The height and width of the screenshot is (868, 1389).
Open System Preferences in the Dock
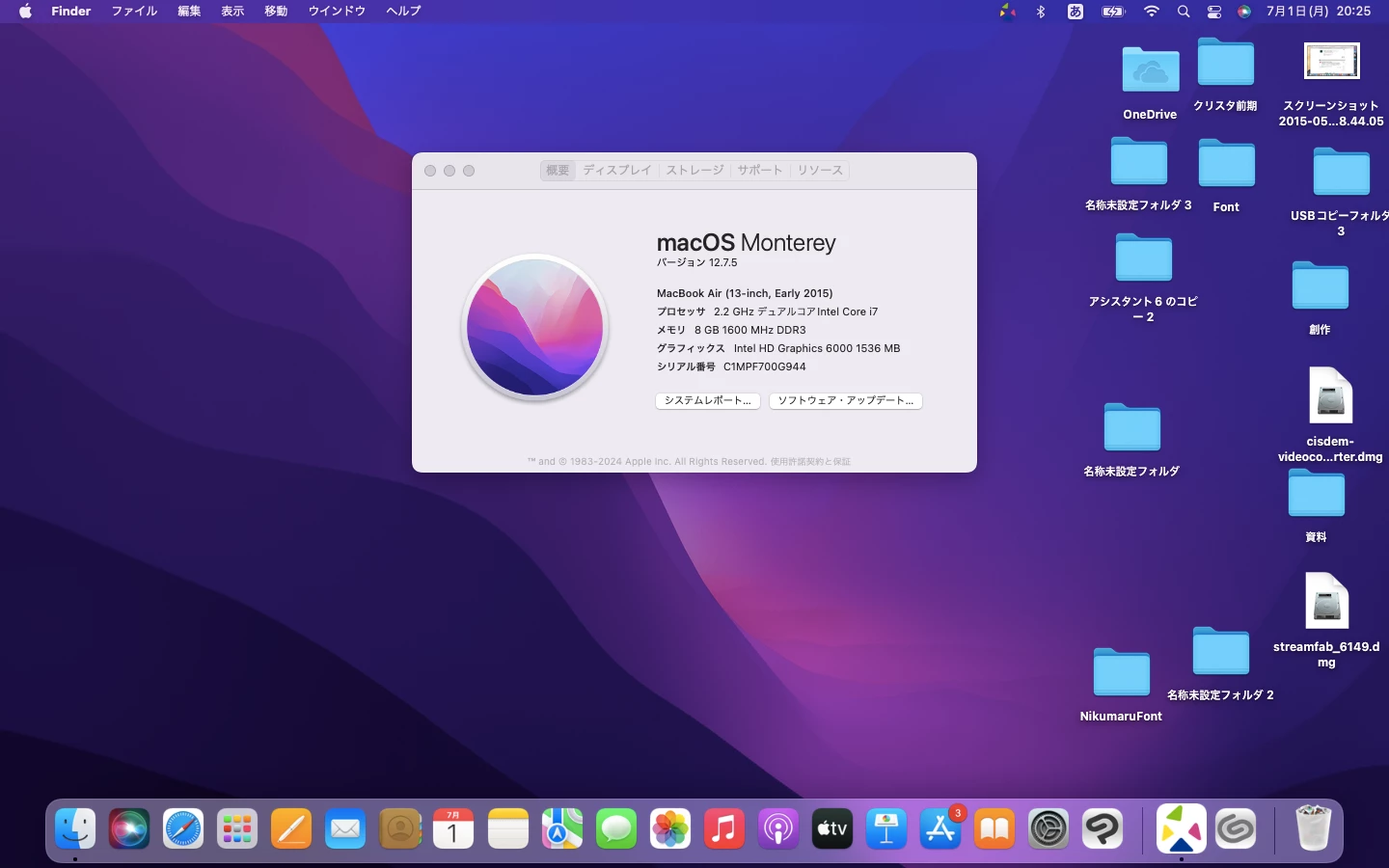tap(1049, 828)
